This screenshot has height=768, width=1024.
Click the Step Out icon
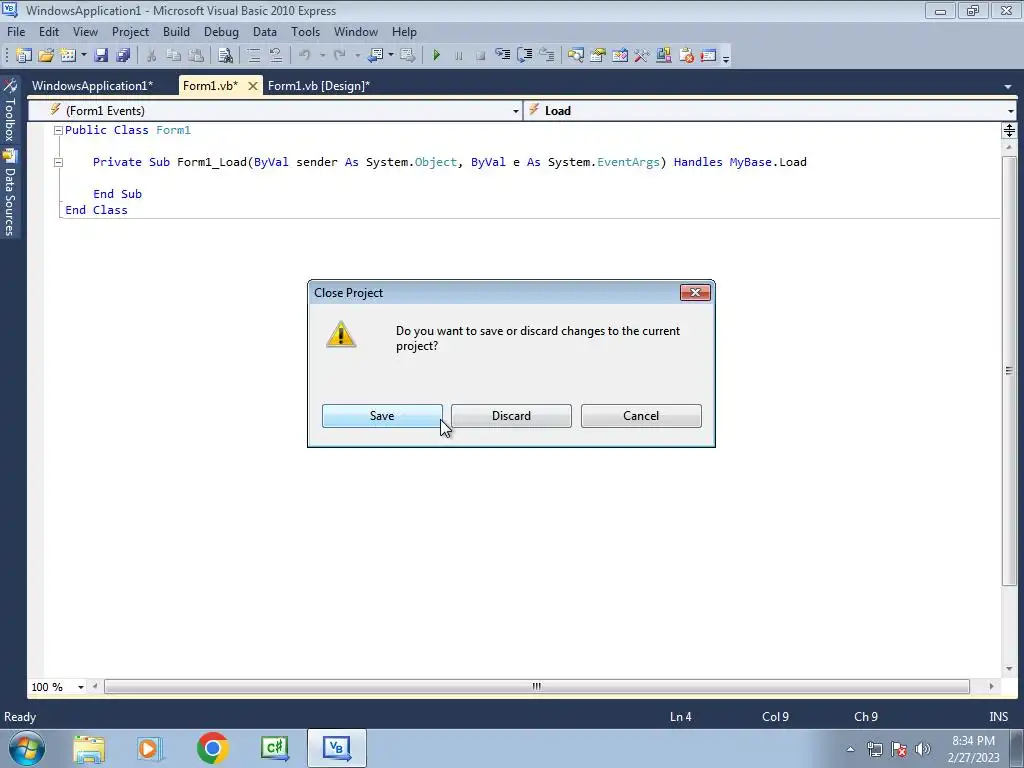(x=547, y=56)
